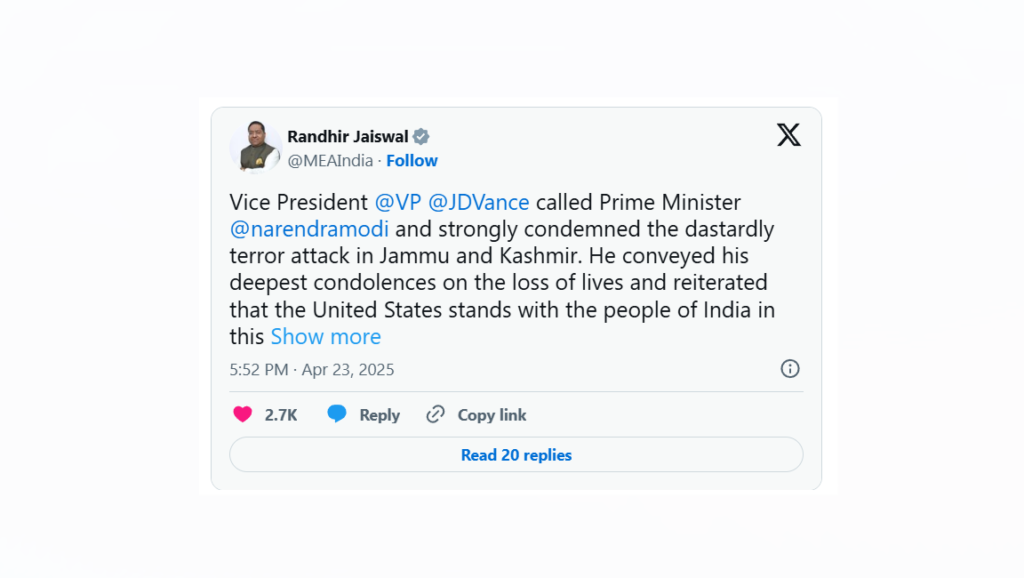Click the Reply text label
The height and width of the screenshot is (578, 1024).
(379, 415)
